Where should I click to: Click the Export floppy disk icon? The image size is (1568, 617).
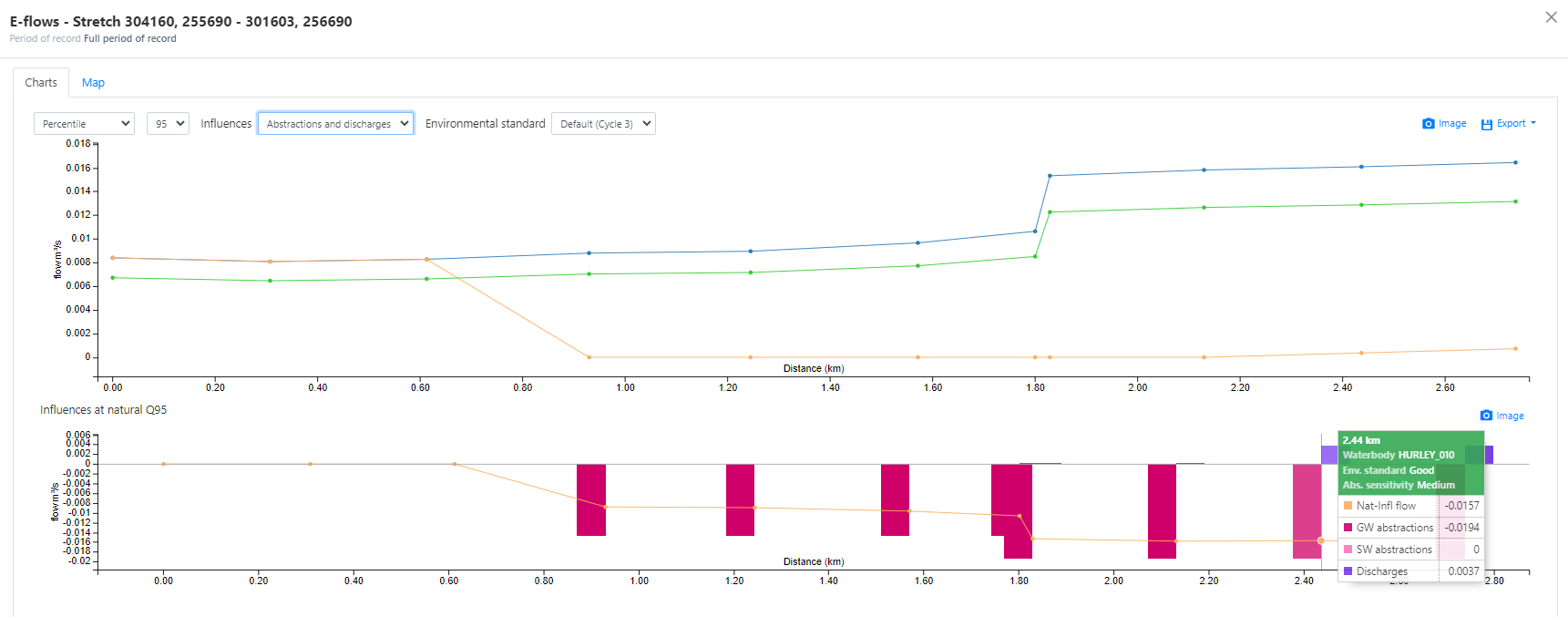[x=1486, y=124]
